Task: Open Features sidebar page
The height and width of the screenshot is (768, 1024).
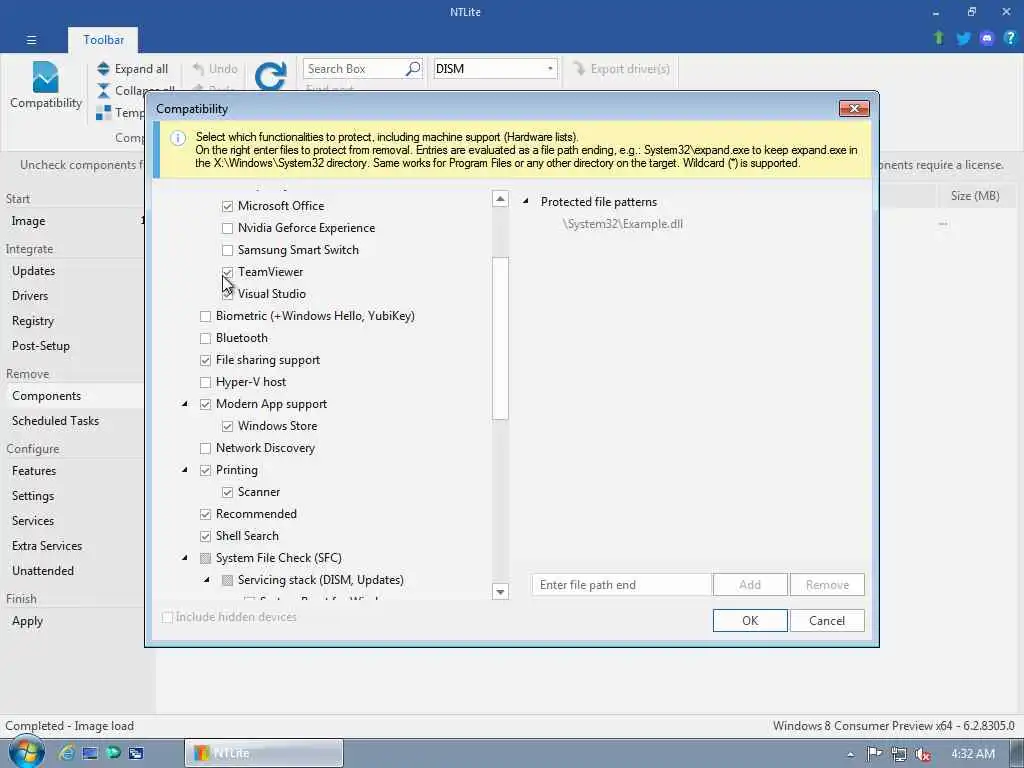Action: point(34,471)
